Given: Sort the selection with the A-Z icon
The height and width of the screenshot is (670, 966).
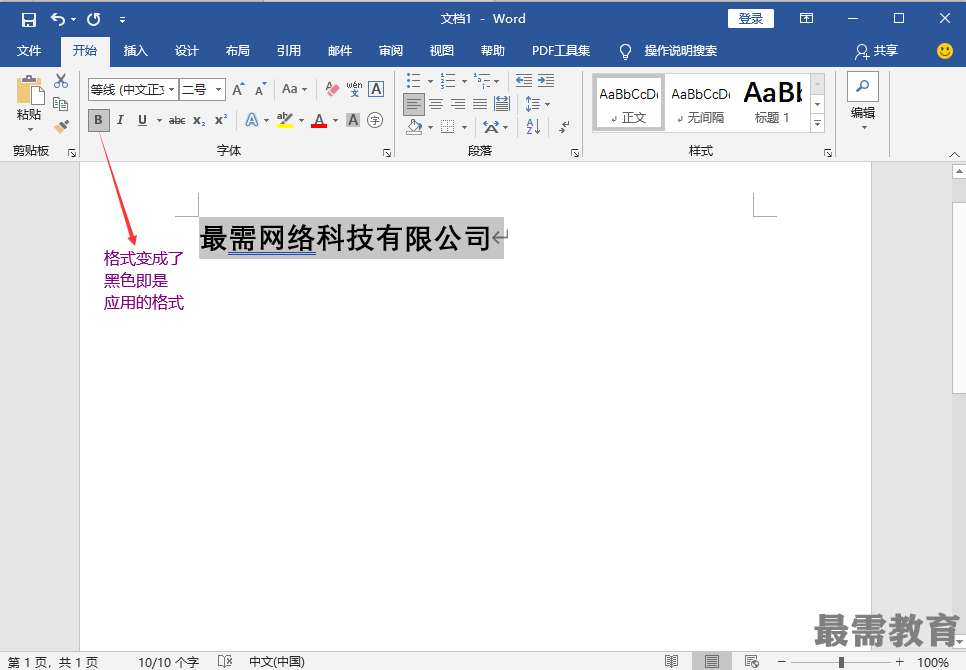Looking at the screenshot, I should [x=534, y=127].
